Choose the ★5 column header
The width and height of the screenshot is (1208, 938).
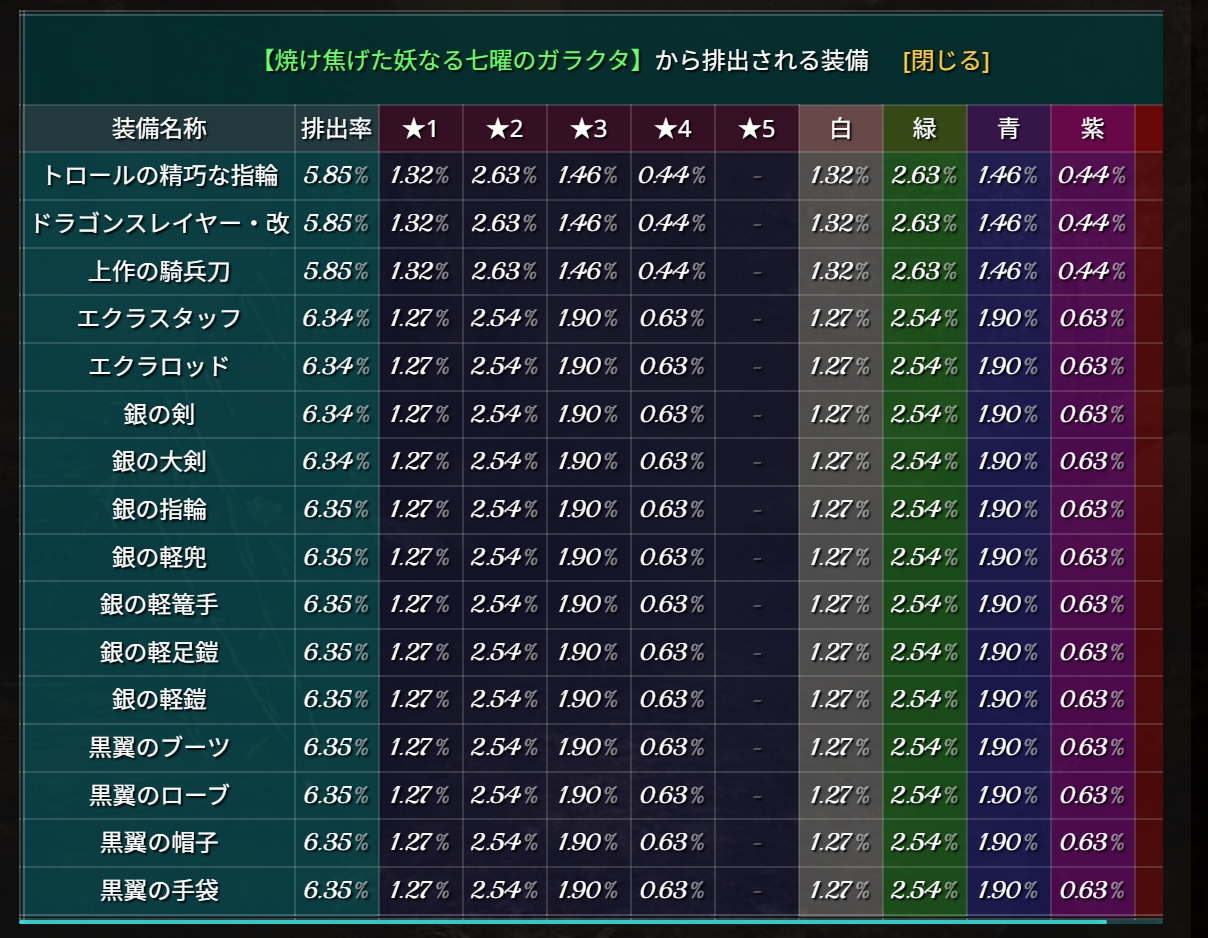[x=756, y=129]
